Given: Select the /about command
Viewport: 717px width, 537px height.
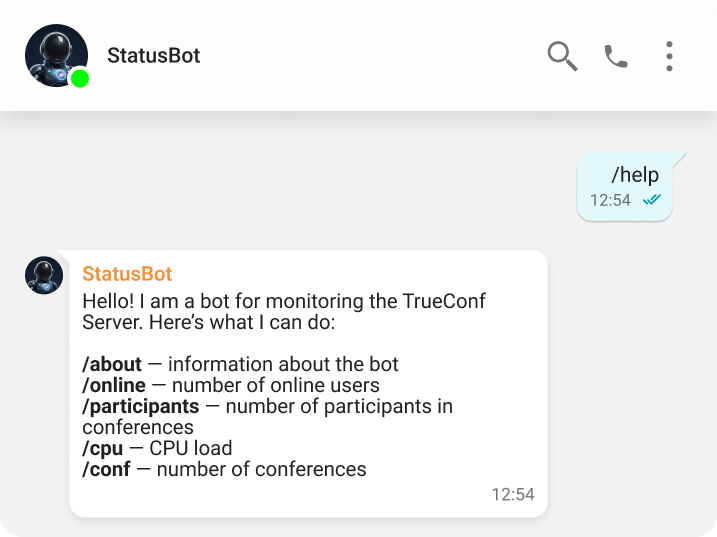Looking at the screenshot, I should (x=112, y=364).
